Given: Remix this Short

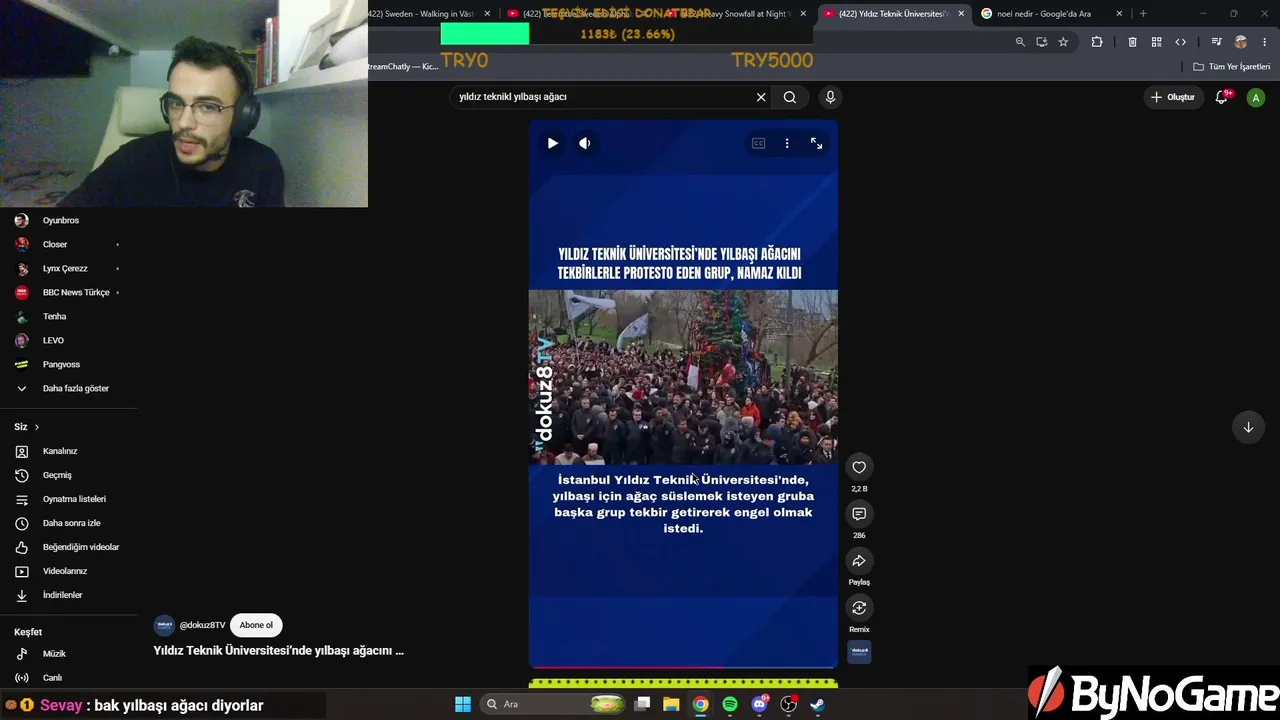Looking at the screenshot, I should tap(859, 608).
